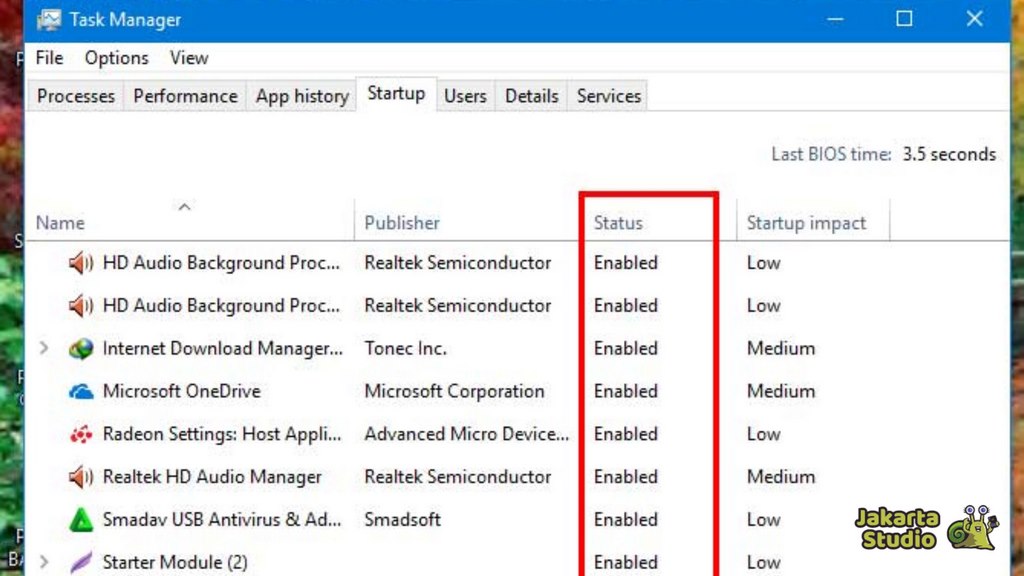Viewport: 1024px width, 576px height.
Task: Select the Startup tab
Action: tap(396, 93)
